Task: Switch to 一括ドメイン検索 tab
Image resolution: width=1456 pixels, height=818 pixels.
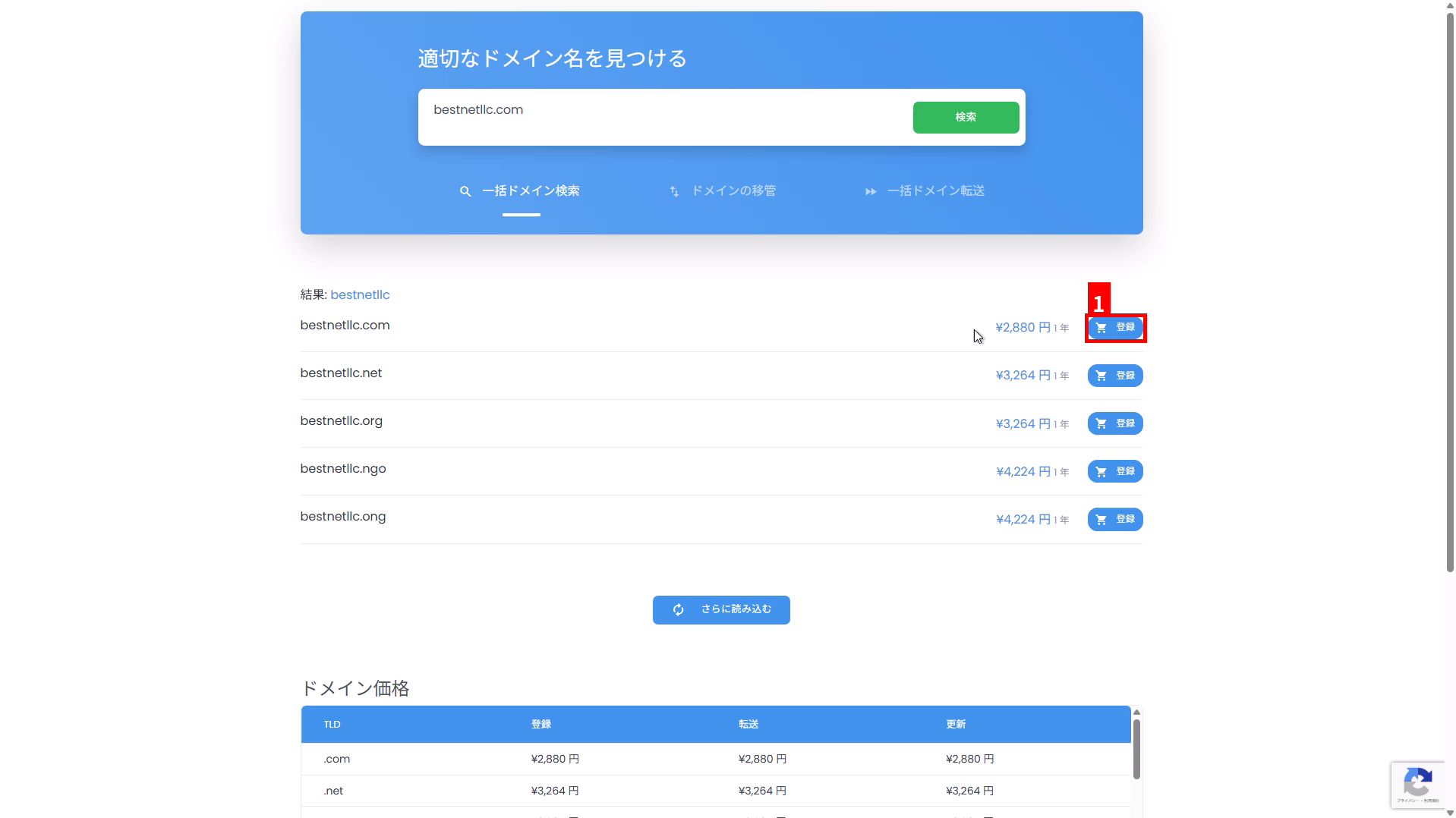Action: pos(530,190)
